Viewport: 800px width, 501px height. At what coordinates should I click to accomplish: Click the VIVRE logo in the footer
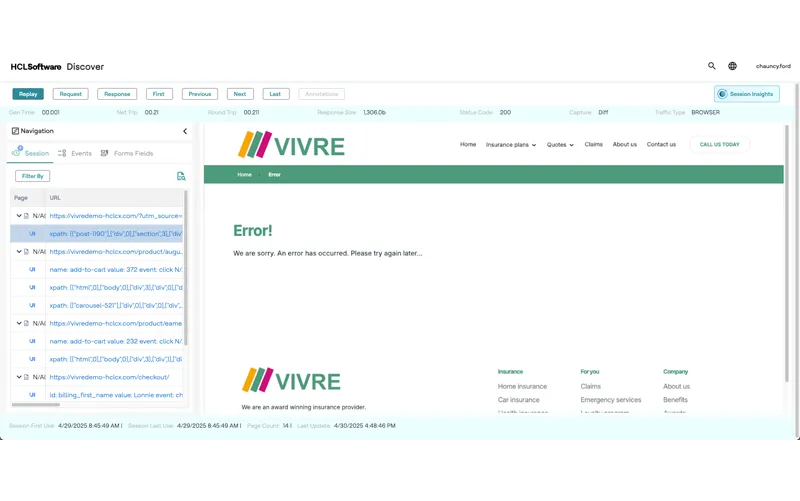(x=291, y=381)
